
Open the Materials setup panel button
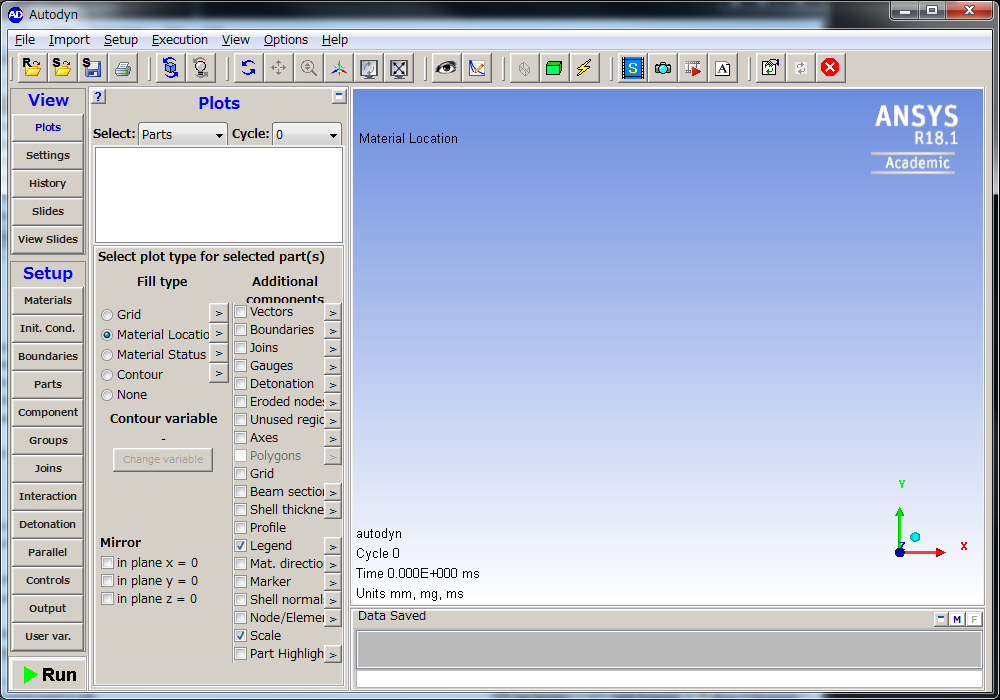coord(48,300)
